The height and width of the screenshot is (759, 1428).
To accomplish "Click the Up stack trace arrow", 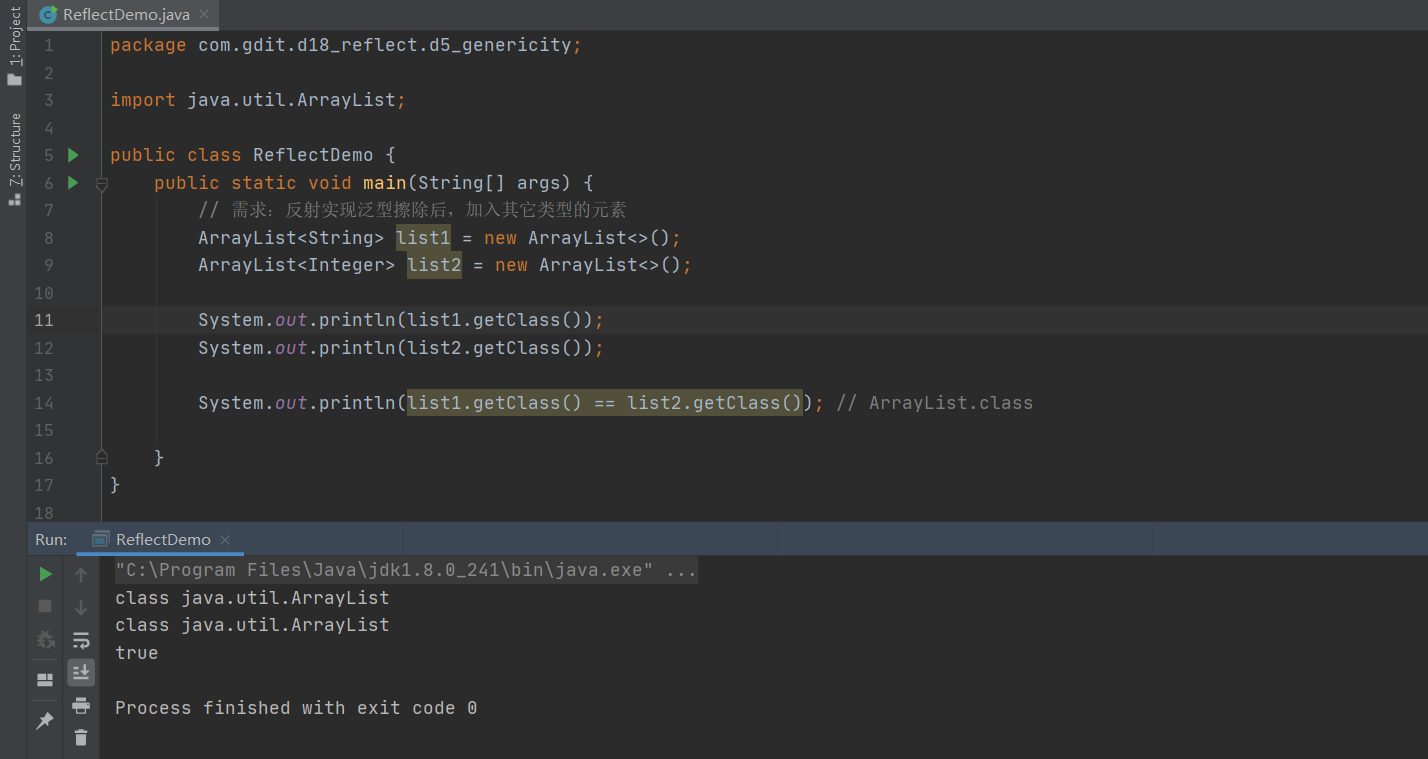I will pyautogui.click(x=81, y=575).
